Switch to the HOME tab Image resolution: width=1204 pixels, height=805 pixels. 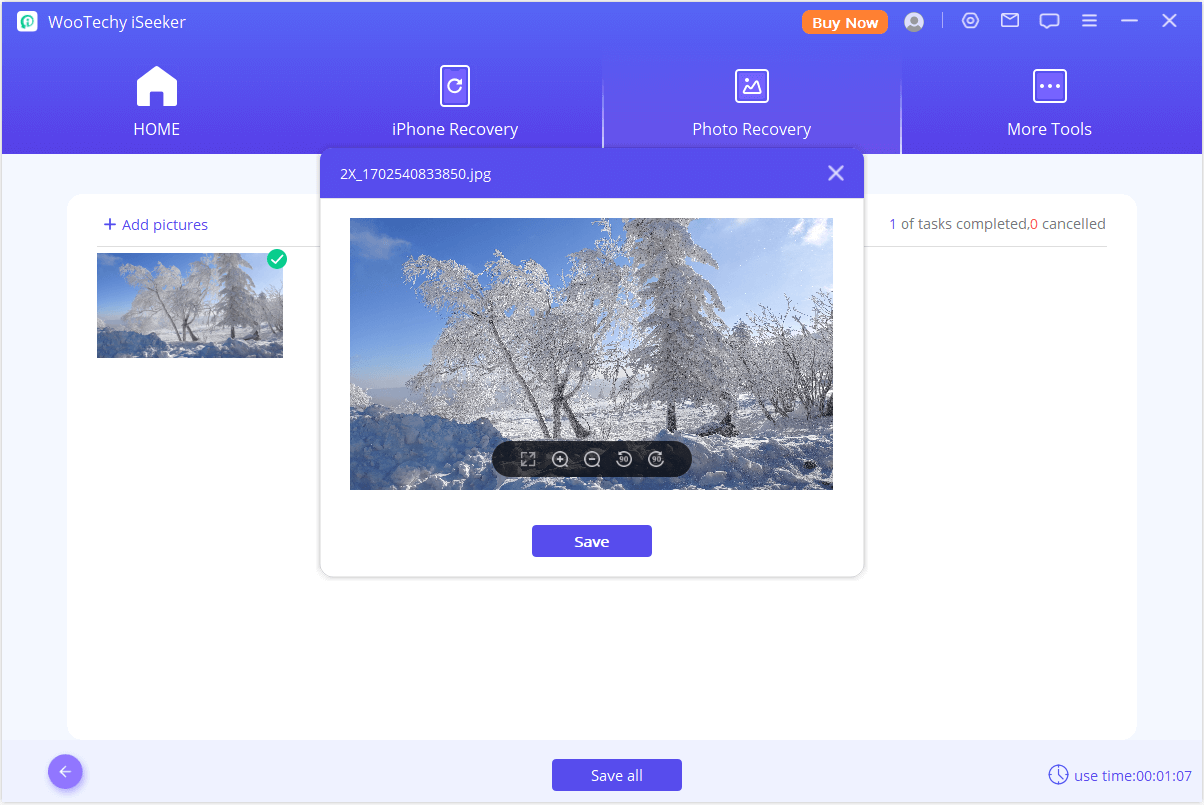tap(157, 102)
